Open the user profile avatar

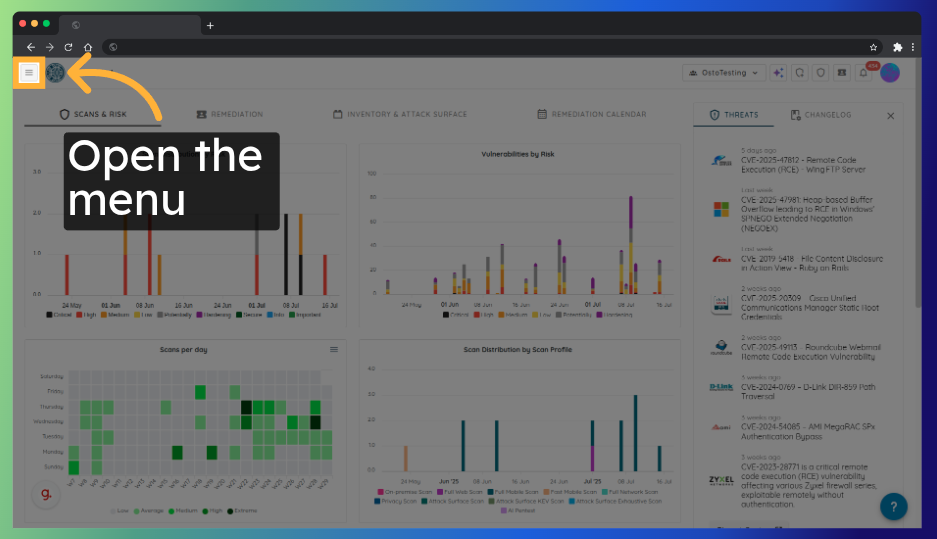[890, 73]
